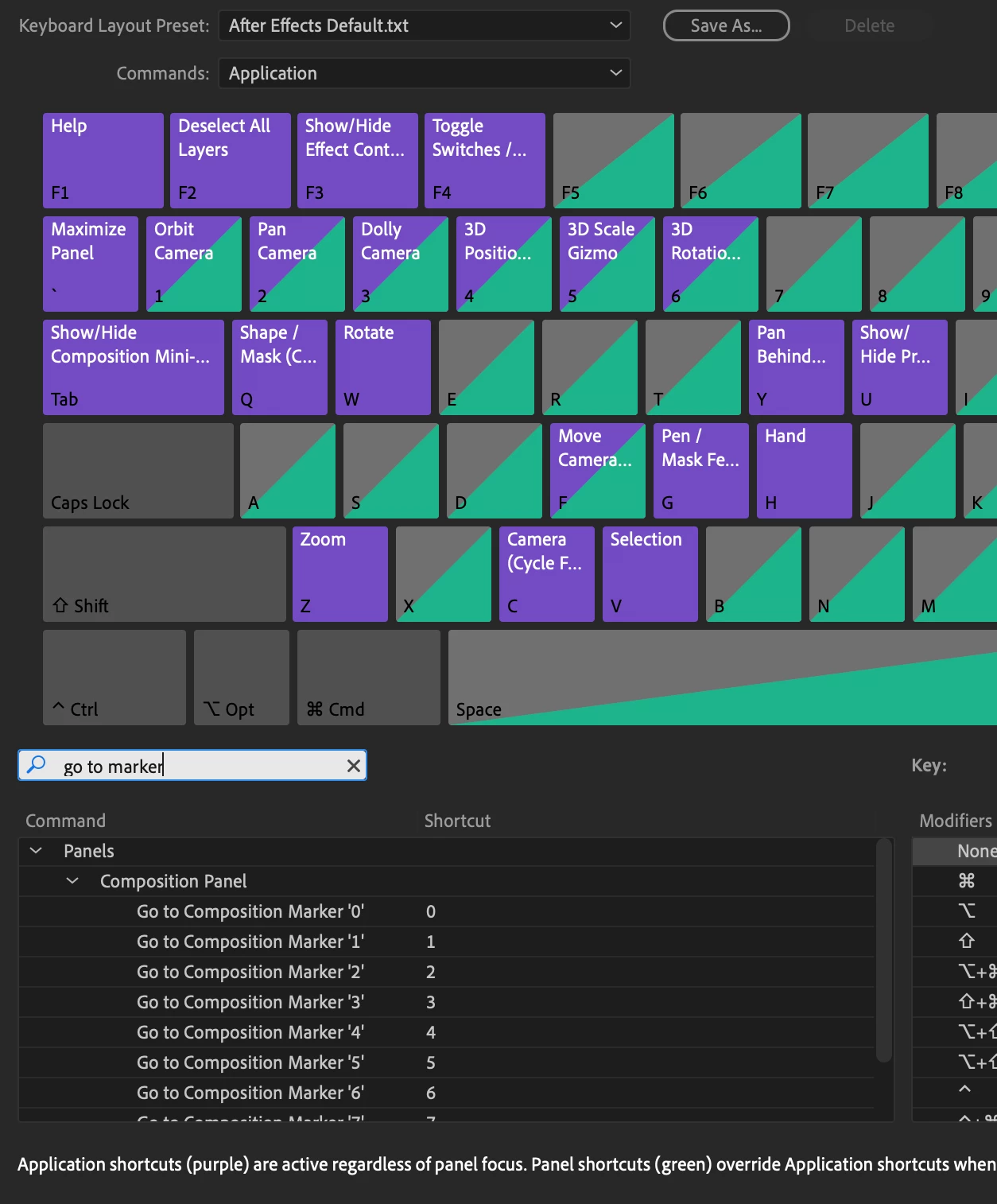Select the Pan Behind Y key
This screenshot has width=997, height=1204.
[797, 367]
